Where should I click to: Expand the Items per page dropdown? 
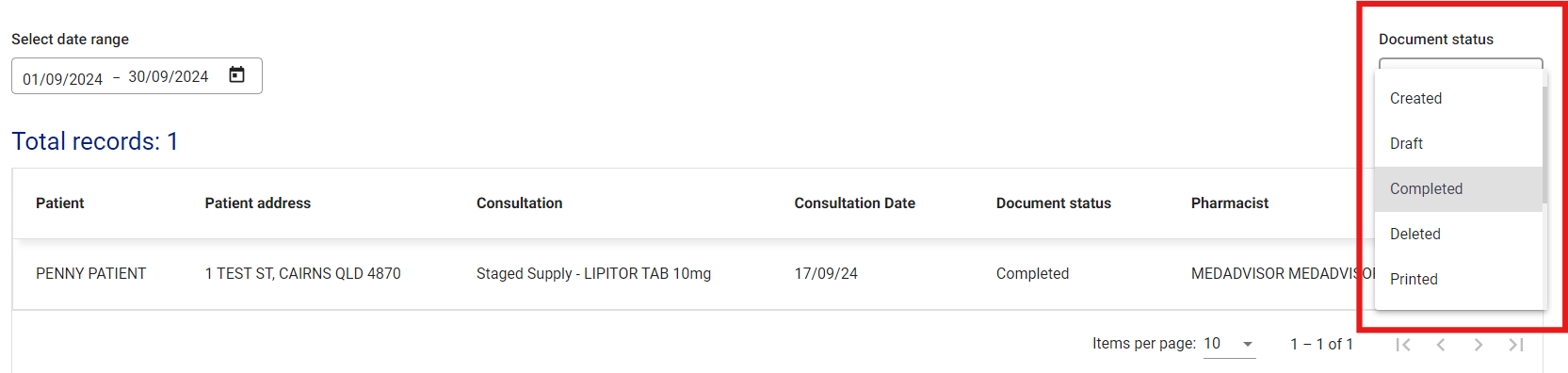(1230, 344)
